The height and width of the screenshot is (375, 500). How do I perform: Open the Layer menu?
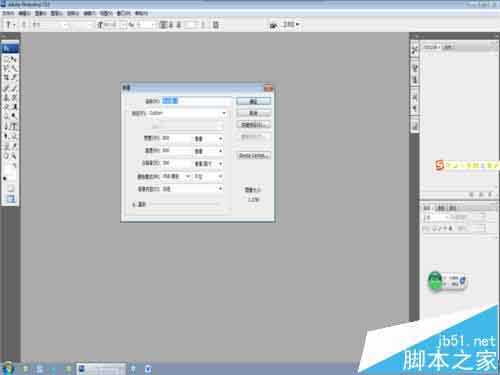point(57,13)
